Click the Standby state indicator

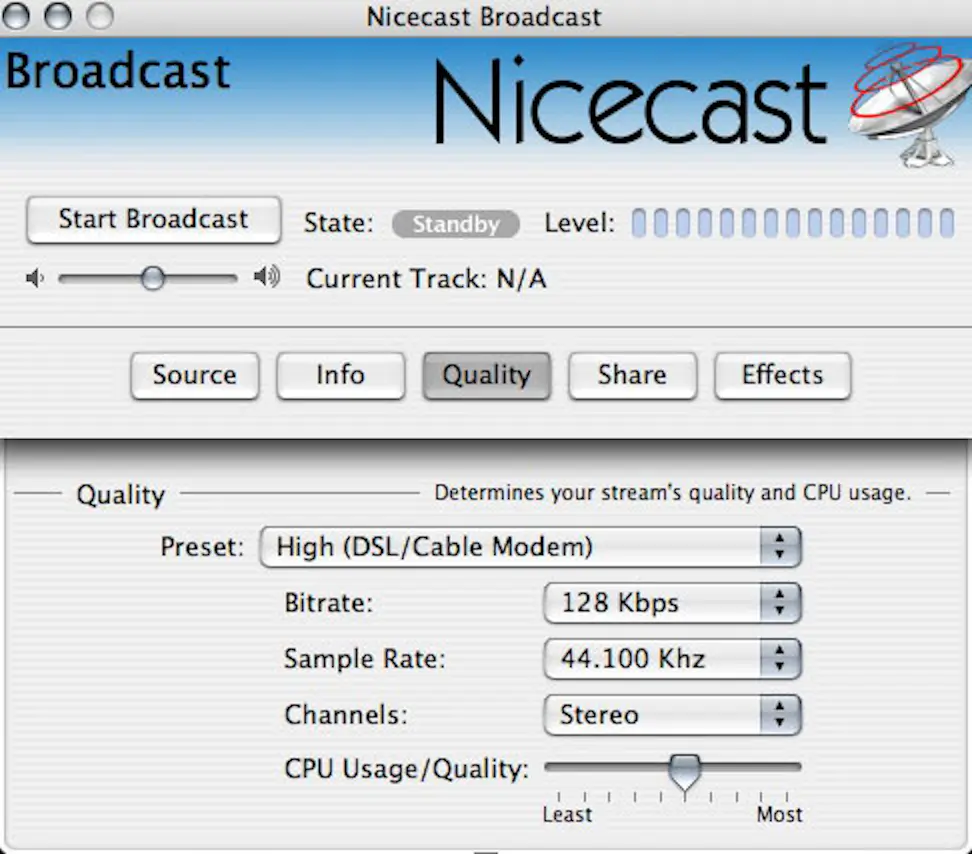click(x=456, y=224)
